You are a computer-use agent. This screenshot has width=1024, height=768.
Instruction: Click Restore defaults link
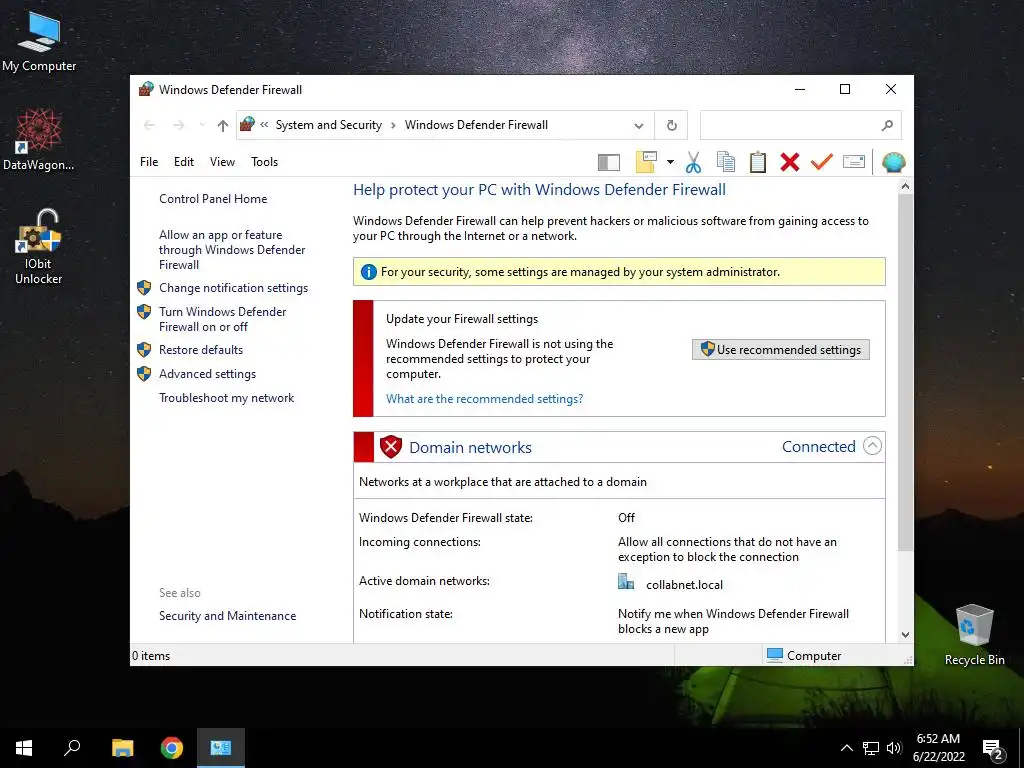200,350
